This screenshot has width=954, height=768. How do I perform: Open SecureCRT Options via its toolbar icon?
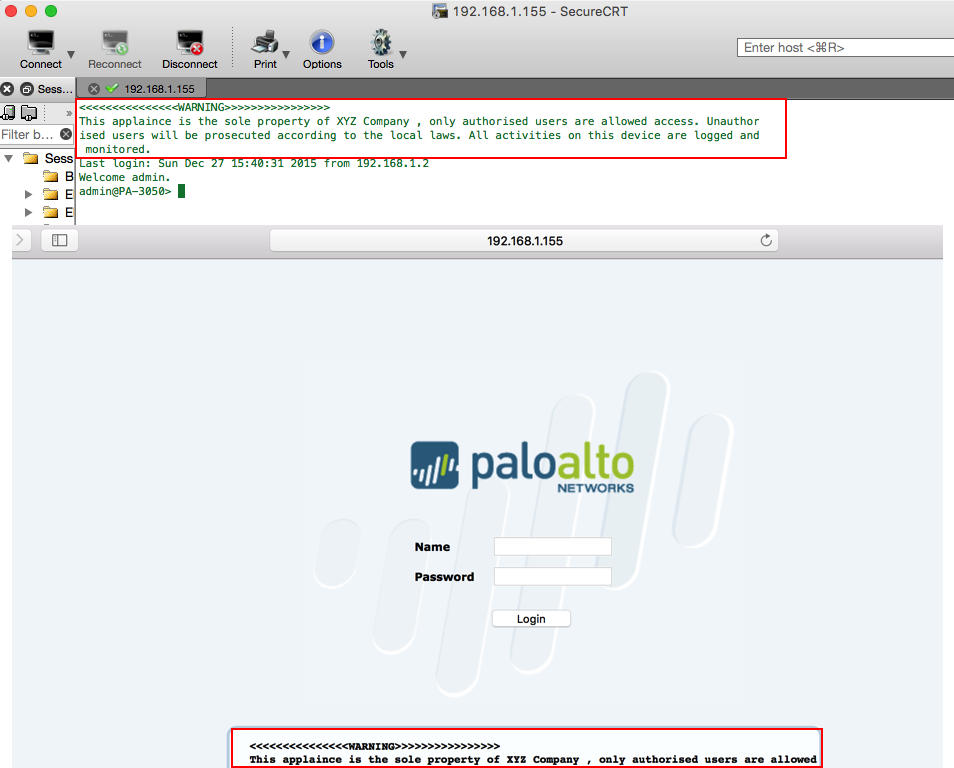(x=322, y=40)
